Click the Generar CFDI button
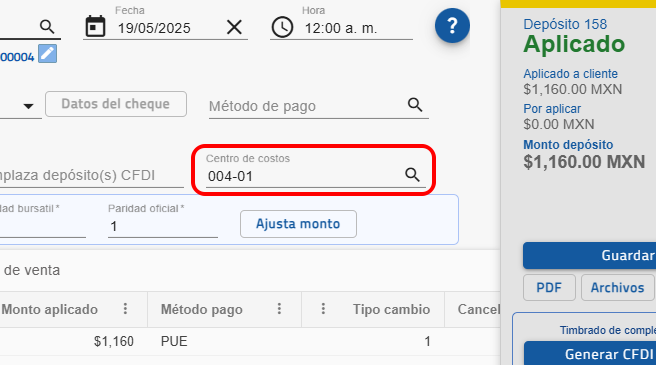The width and height of the screenshot is (656, 365). tap(590, 354)
